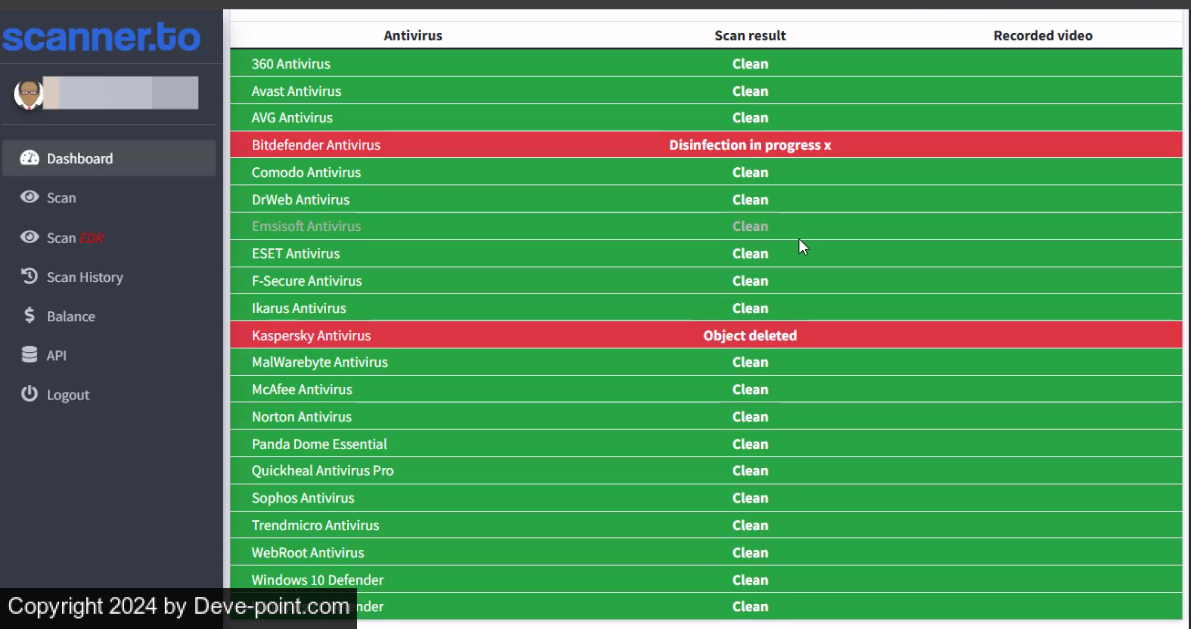The image size is (1191, 629).
Task: Click Clean result for Norton Antivirus
Action: 750,417
